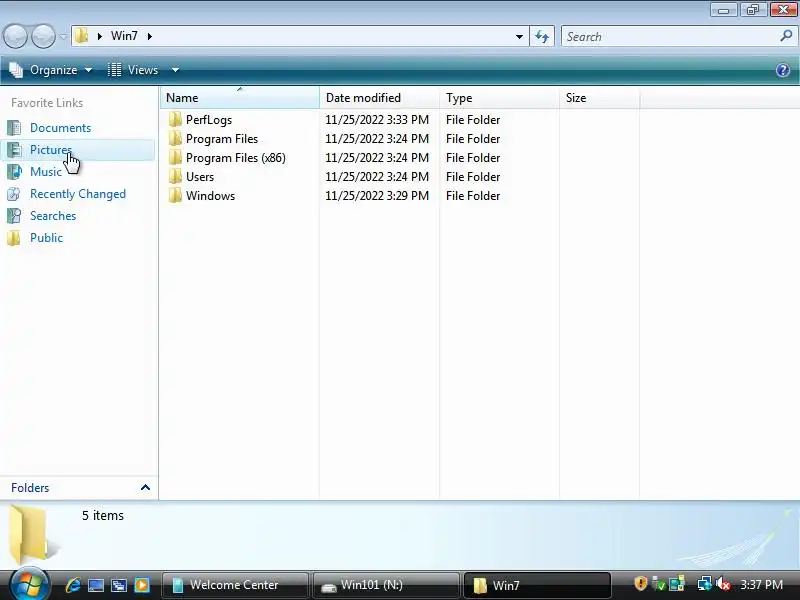Click the Public folder icon in sidebar

14,238
